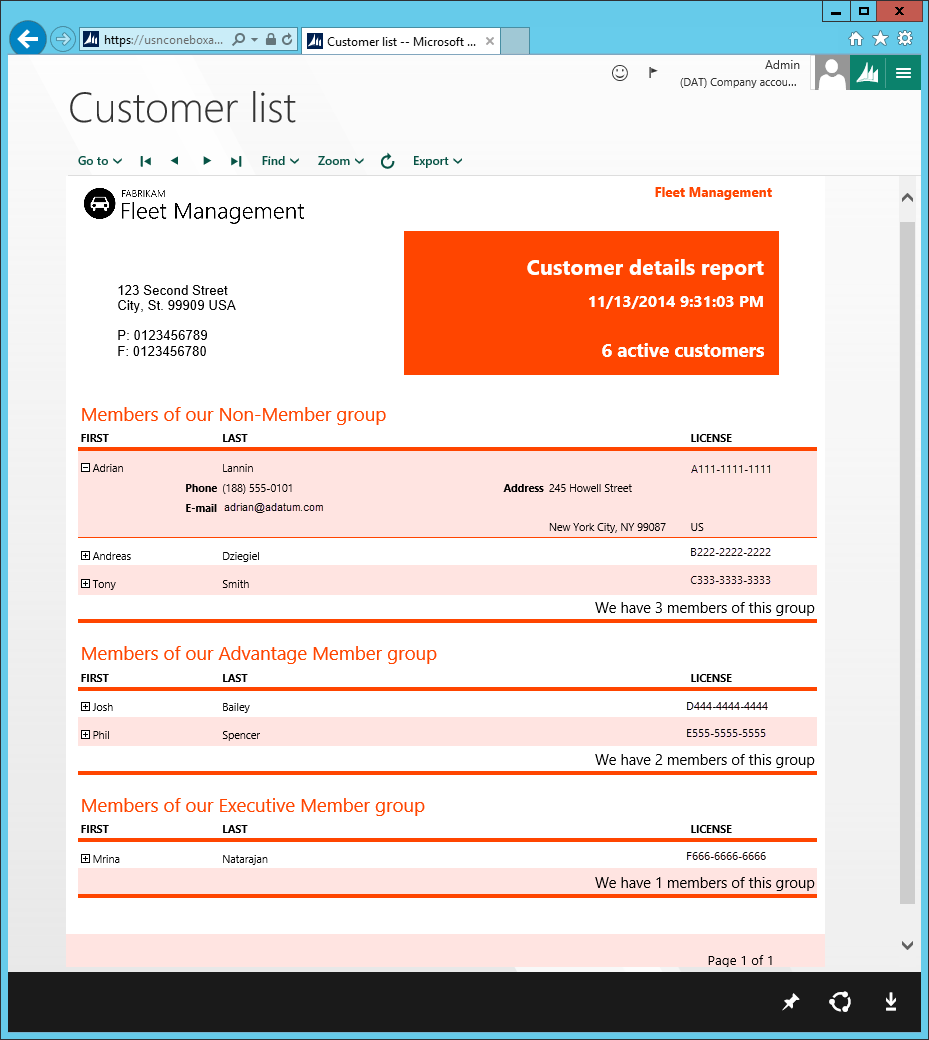Go to previous report page
This screenshot has width=929, height=1040.
click(x=175, y=161)
